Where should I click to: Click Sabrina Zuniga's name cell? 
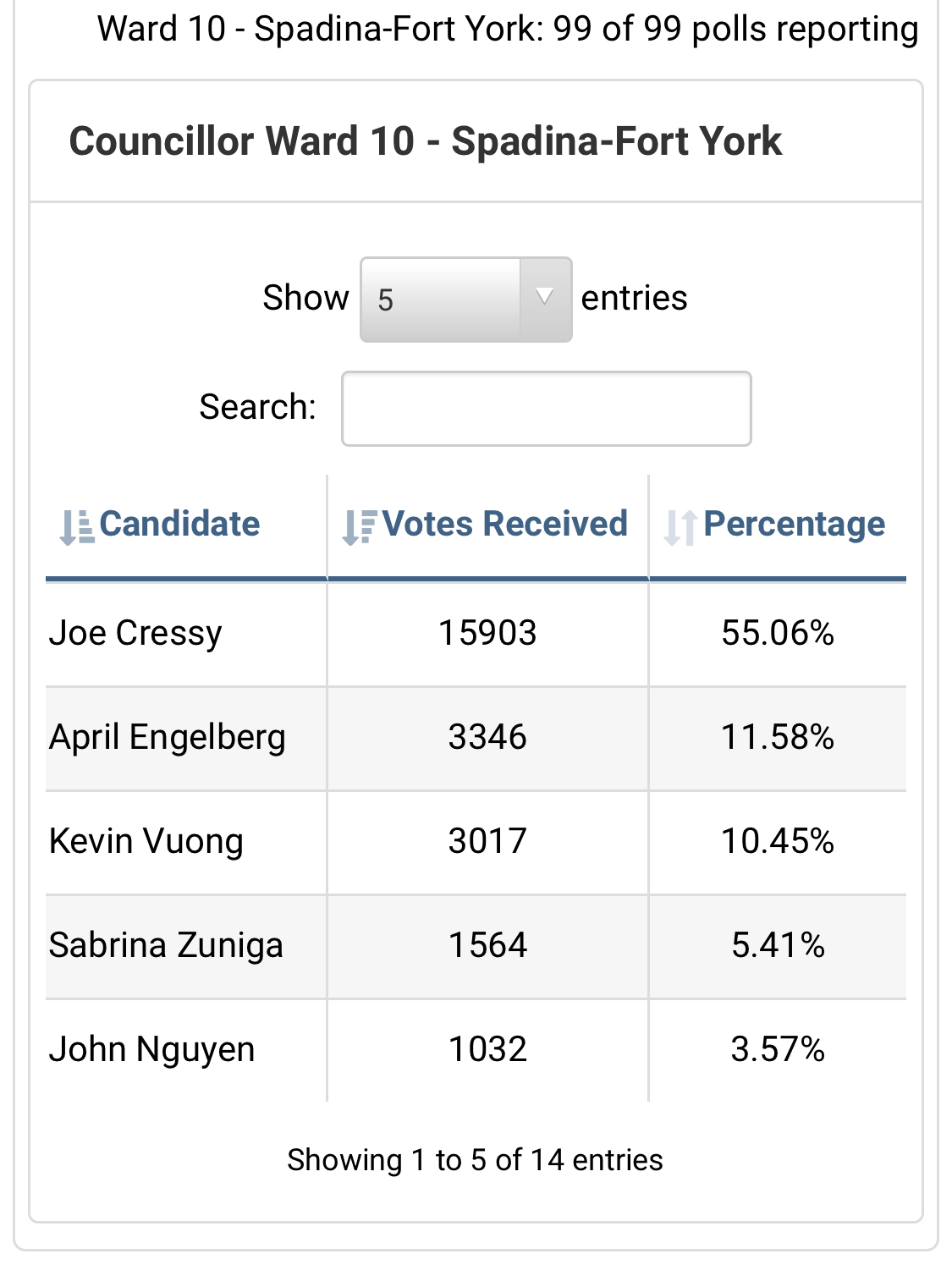tap(166, 946)
